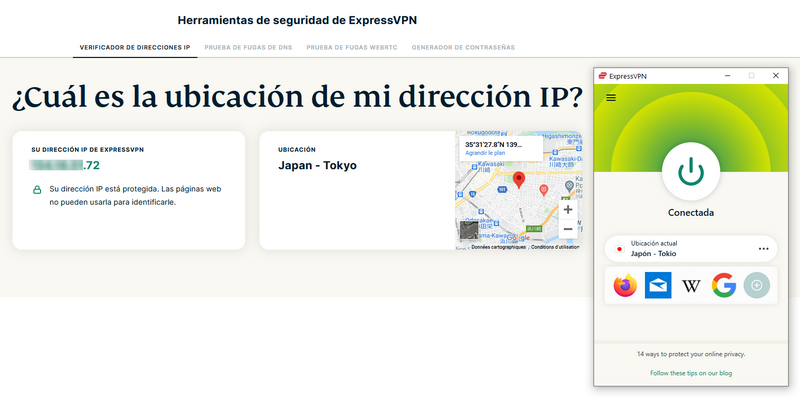Select Japón - Tokio current location

click(x=691, y=248)
